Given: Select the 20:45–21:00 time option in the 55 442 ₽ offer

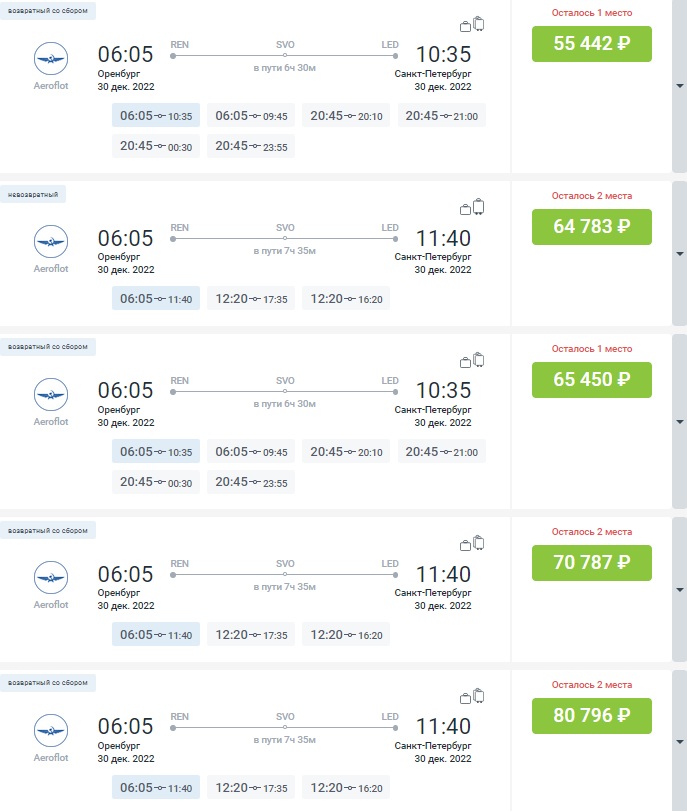Looking at the screenshot, I should (442, 116).
